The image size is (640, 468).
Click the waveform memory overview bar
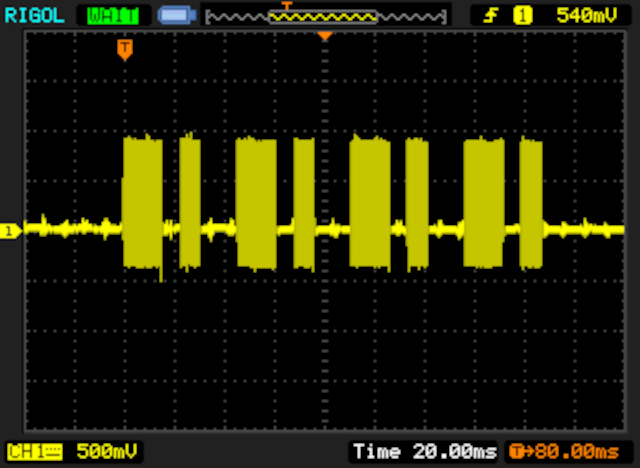tap(326, 17)
